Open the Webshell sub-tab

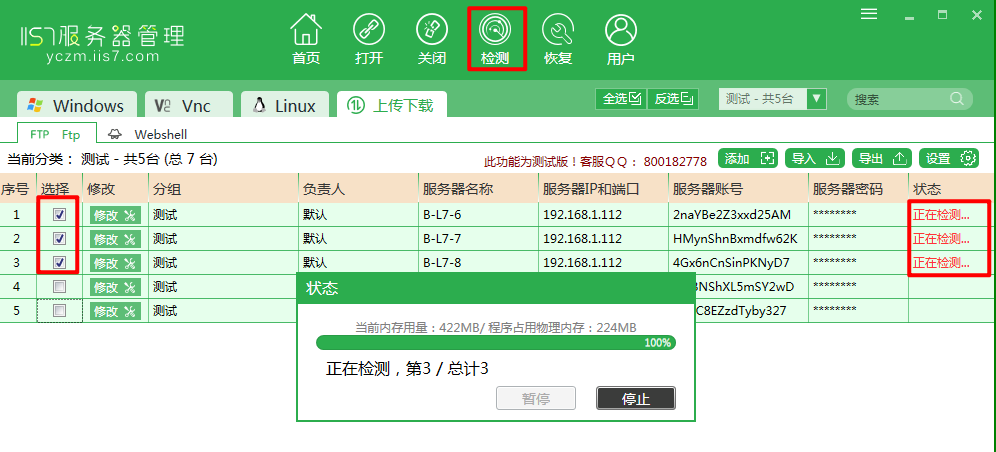click(147, 135)
